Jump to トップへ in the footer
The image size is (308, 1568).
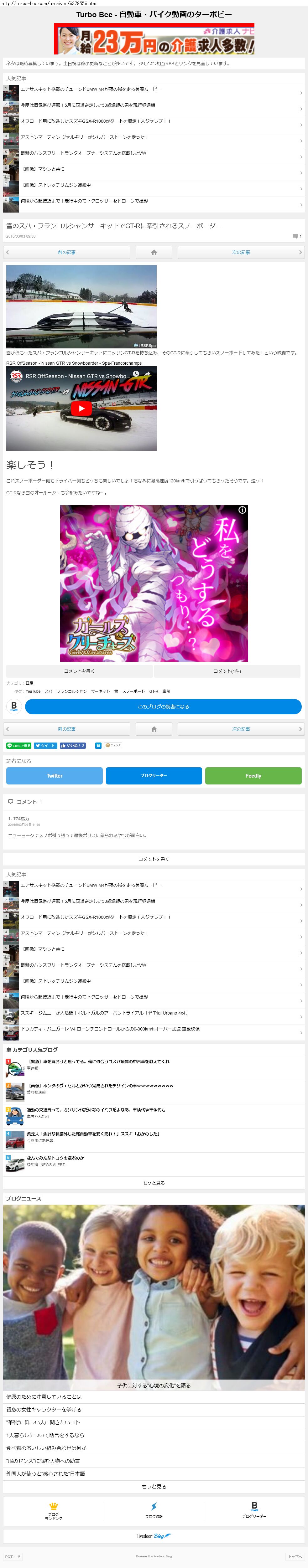[295, 1556]
